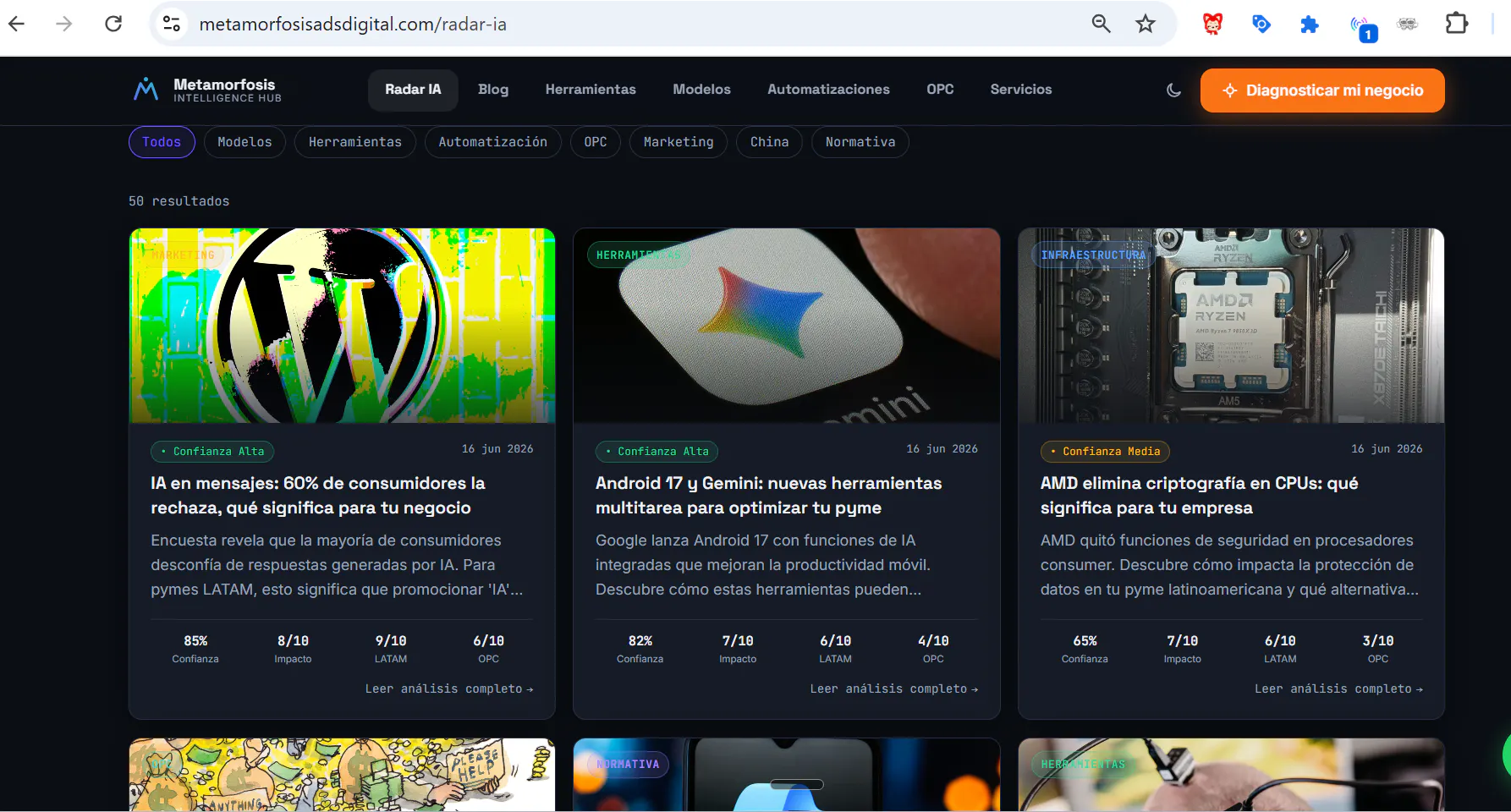Click the 85% Confianza stat
1511x812 pixels.
tap(195, 649)
